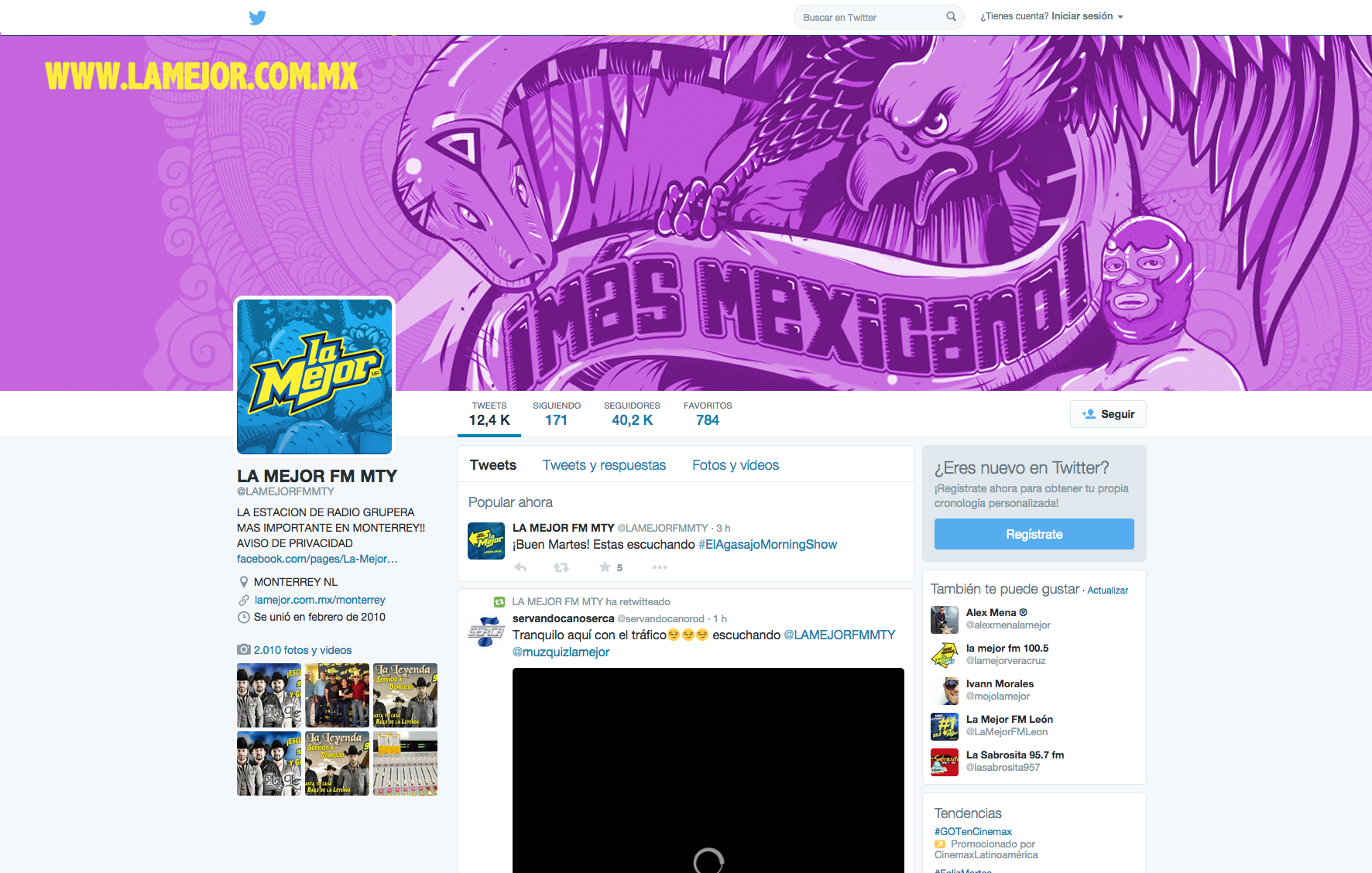The image size is (1372, 873).
Task: Open the mixing console photo thumbnail
Action: 405,763
